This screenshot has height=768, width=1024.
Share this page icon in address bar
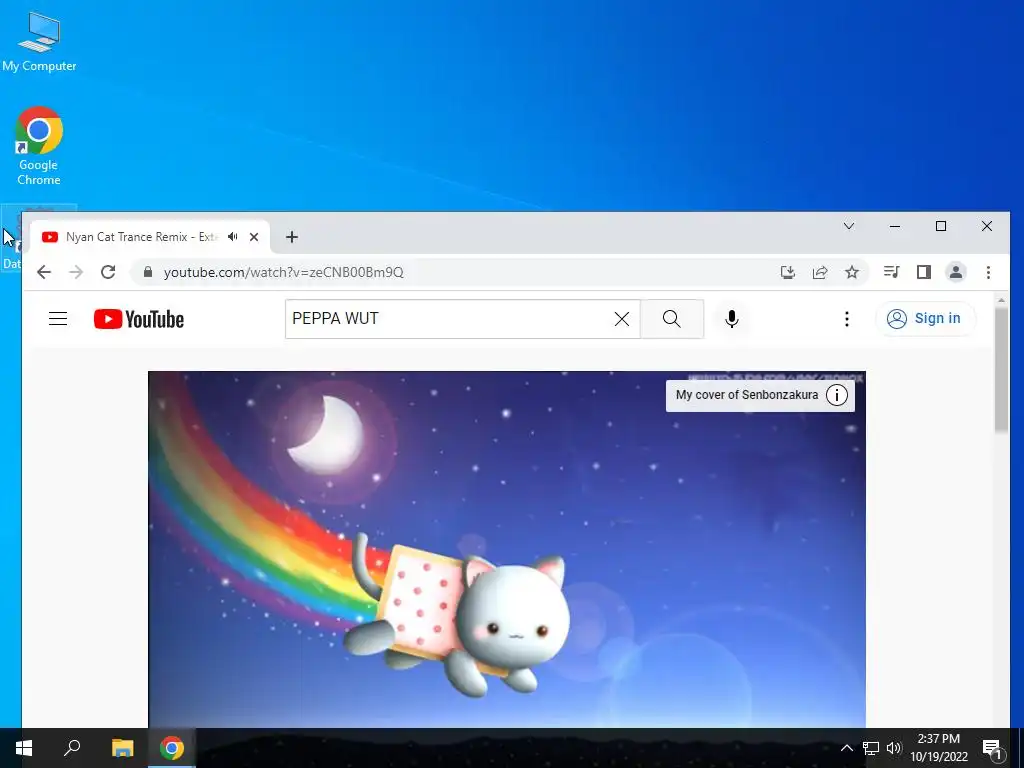tap(820, 272)
